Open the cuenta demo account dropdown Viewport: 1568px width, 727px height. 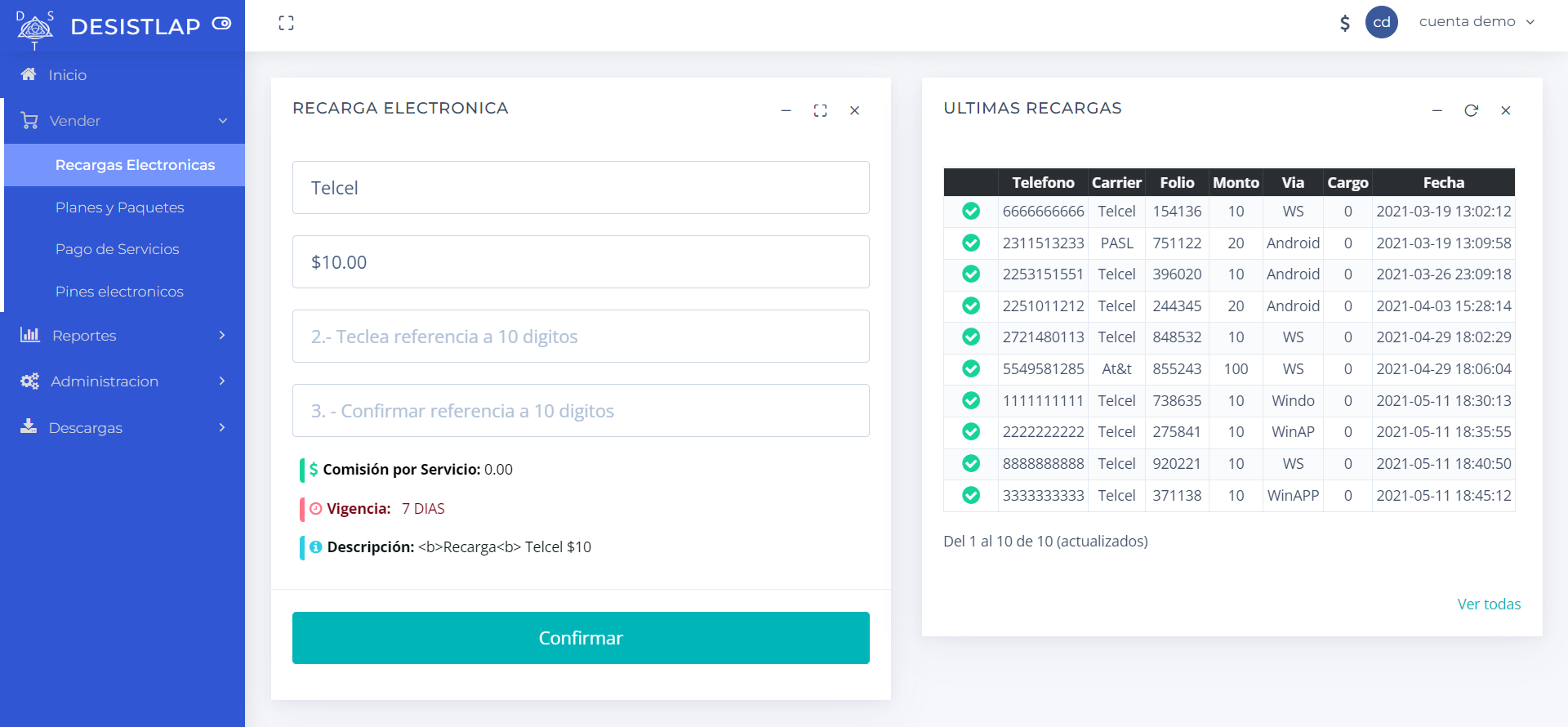[x=1477, y=22]
